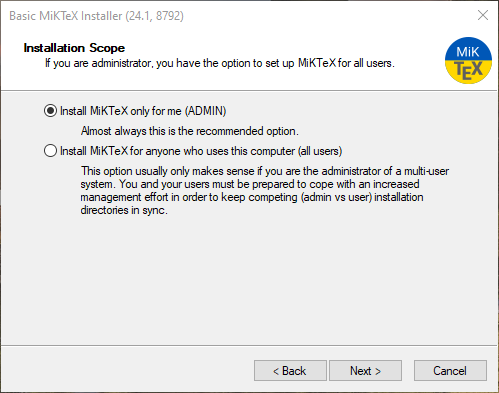The width and height of the screenshot is (499, 393).
Task: Abort setup with the Cancel button
Action: [450, 371]
